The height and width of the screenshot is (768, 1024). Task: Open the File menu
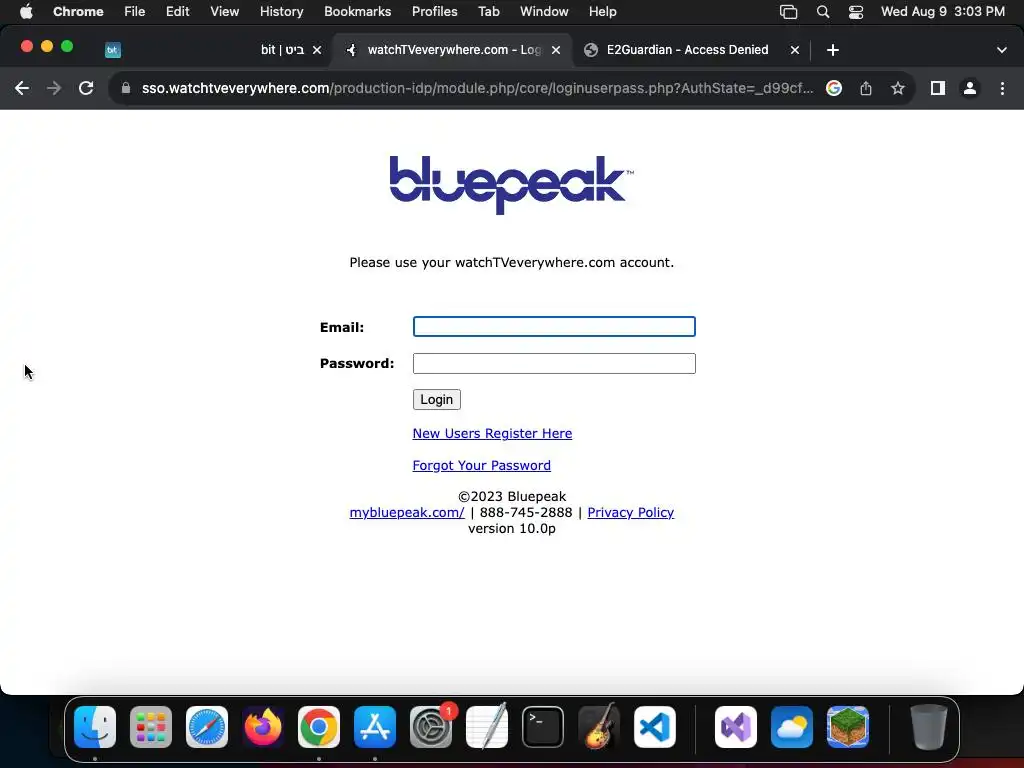point(135,12)
